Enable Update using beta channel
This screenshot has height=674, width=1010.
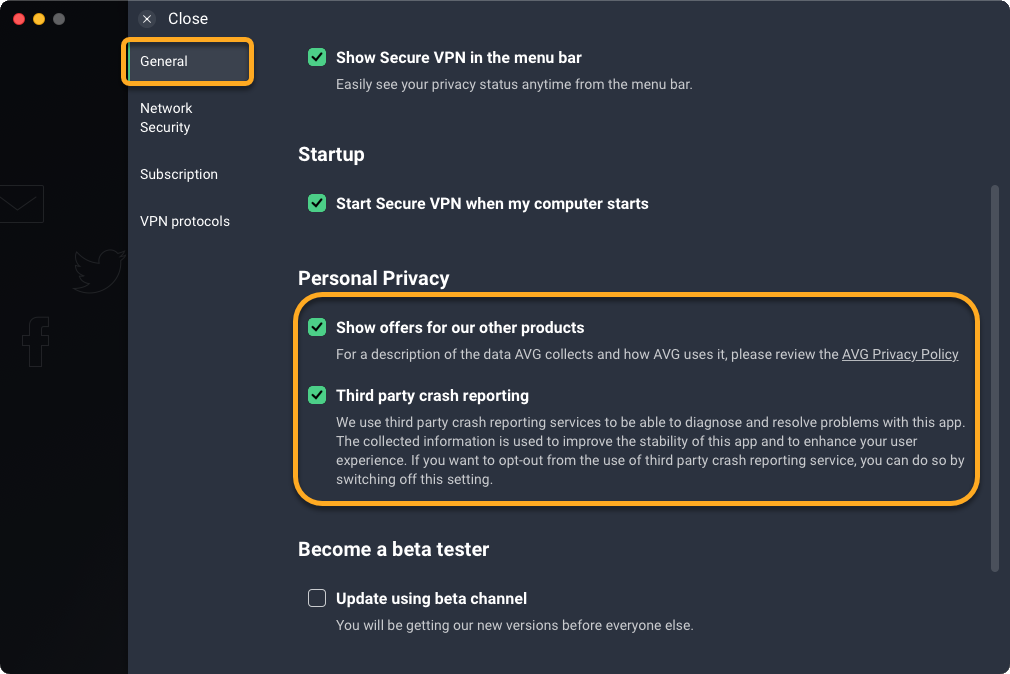click(317, 599)
